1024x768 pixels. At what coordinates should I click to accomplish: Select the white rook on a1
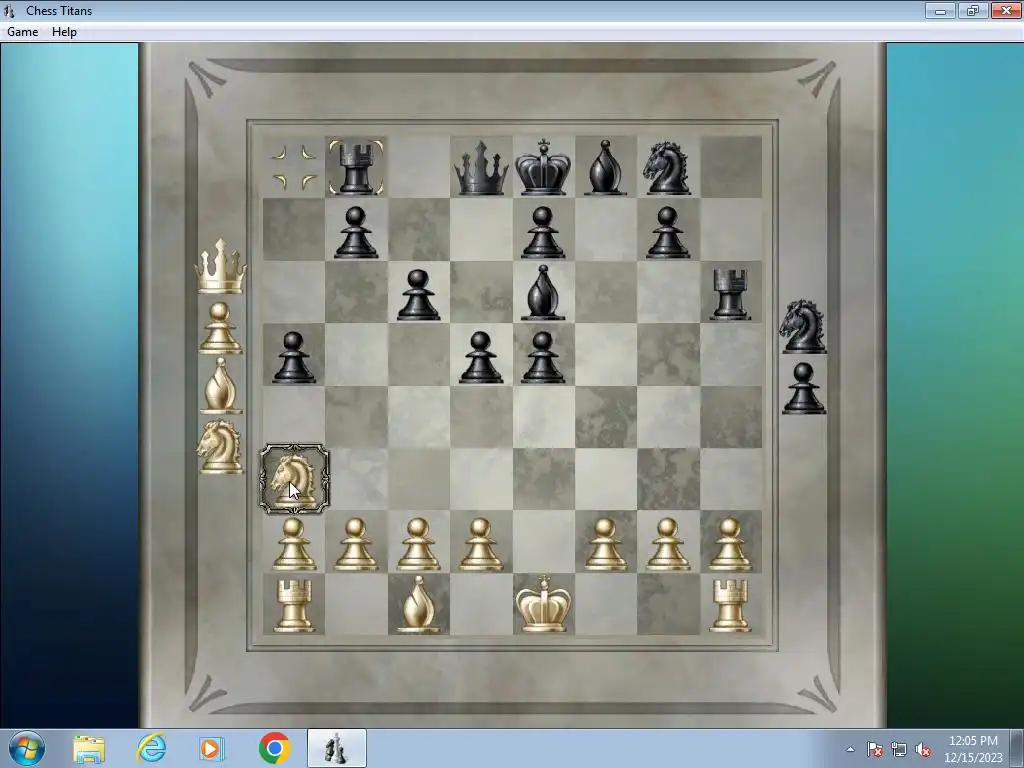coord(293,607)
